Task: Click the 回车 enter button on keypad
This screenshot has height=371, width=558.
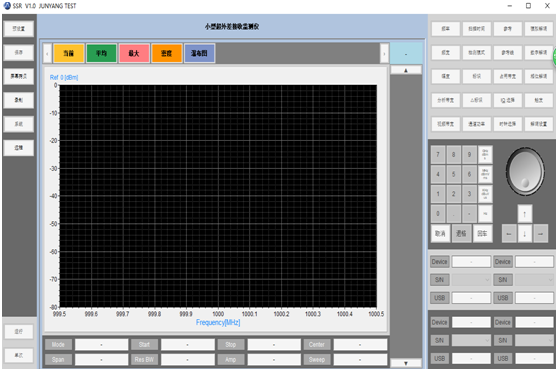Action: pyautogui.click(x=482, y=234)
